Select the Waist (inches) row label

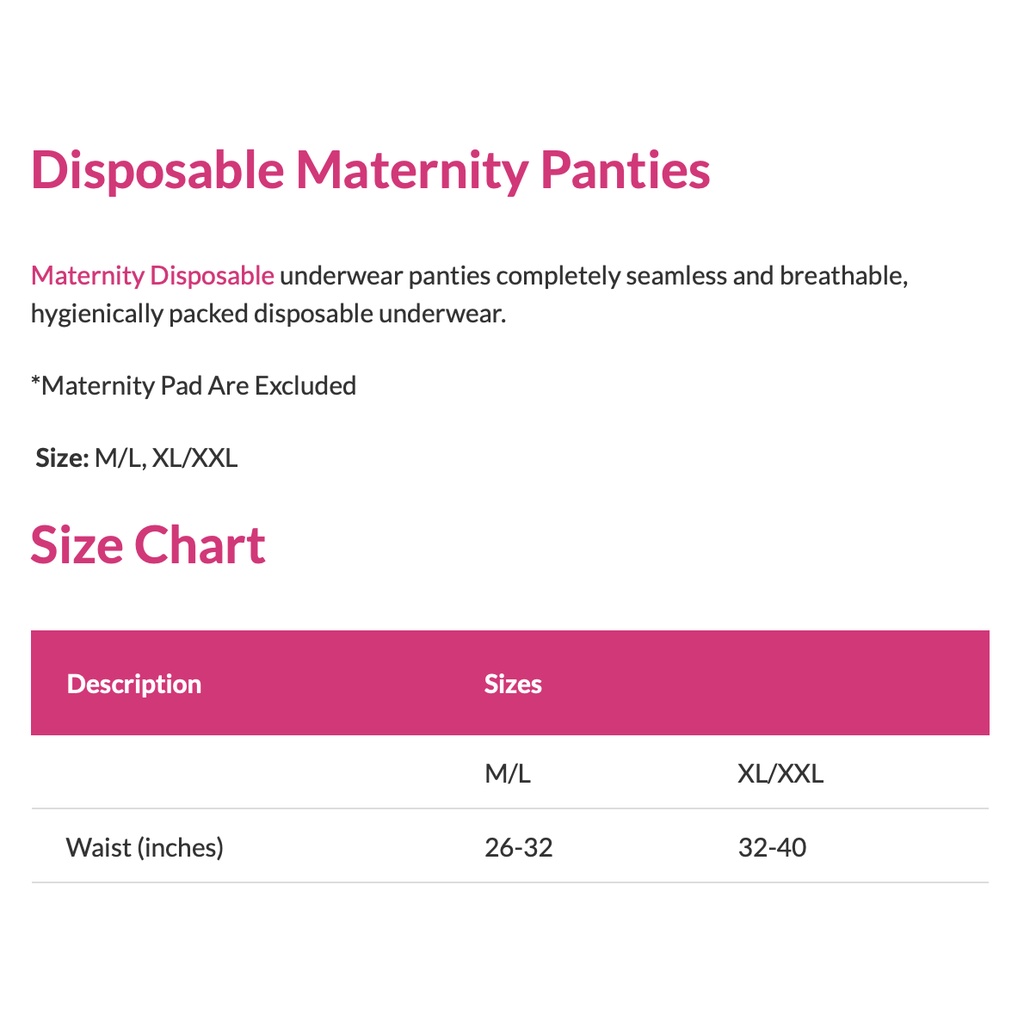click(145, 848)
